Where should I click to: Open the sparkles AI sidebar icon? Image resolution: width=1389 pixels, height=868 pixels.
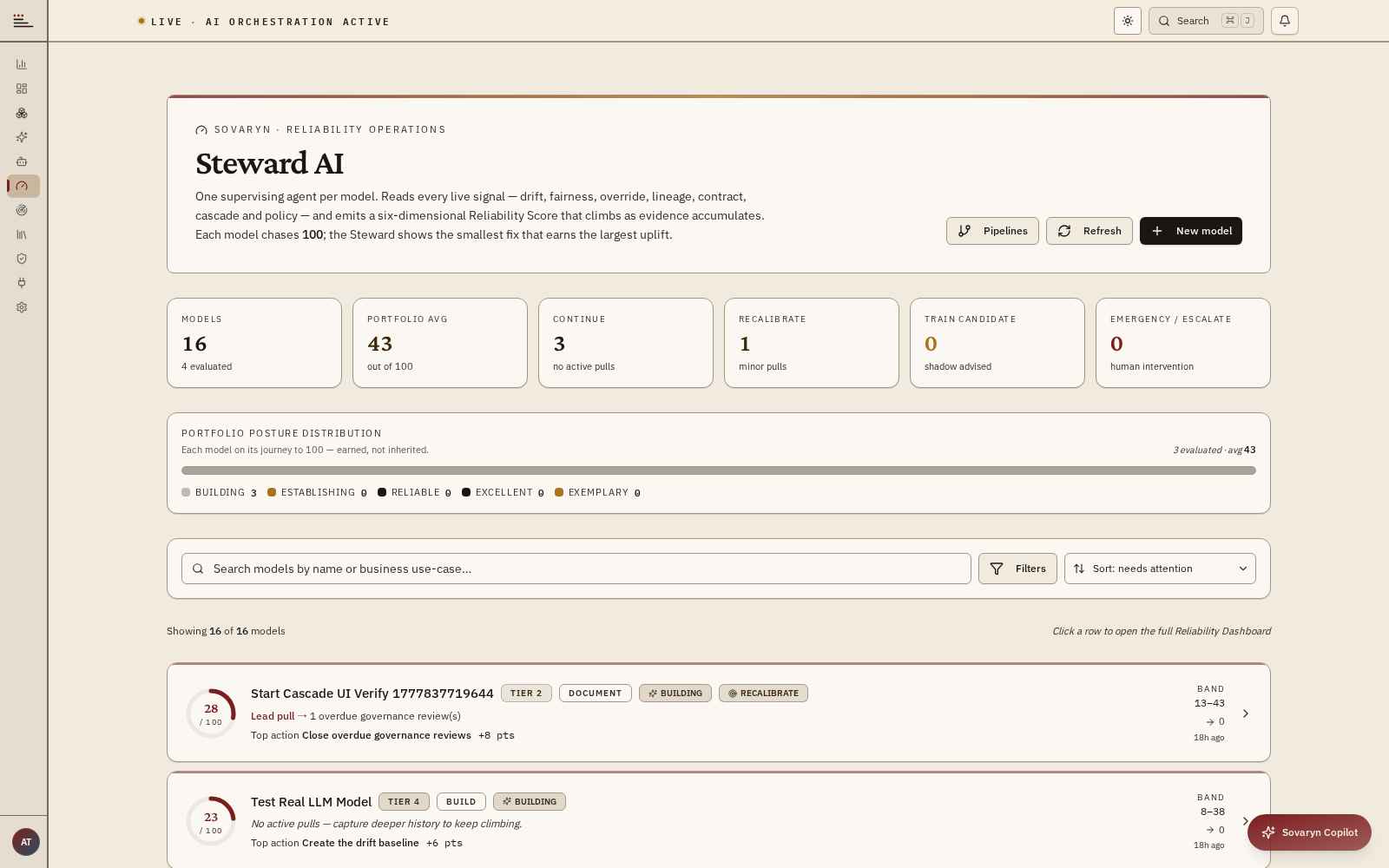(22, 137)
